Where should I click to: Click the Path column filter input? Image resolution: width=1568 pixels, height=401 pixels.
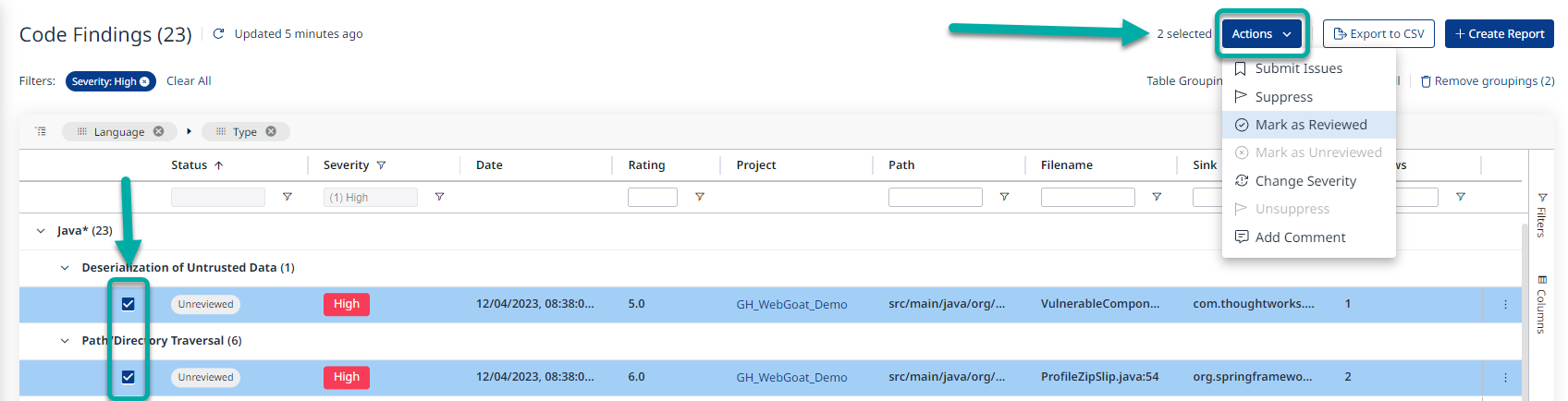coord(935,197)
